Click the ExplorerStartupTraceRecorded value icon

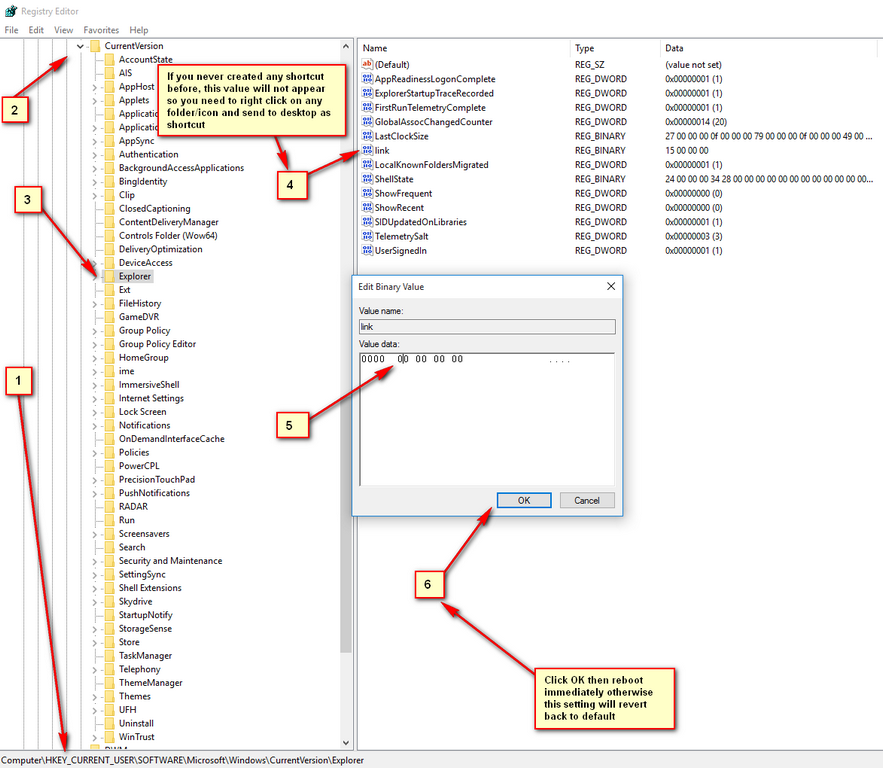[368, 93]
